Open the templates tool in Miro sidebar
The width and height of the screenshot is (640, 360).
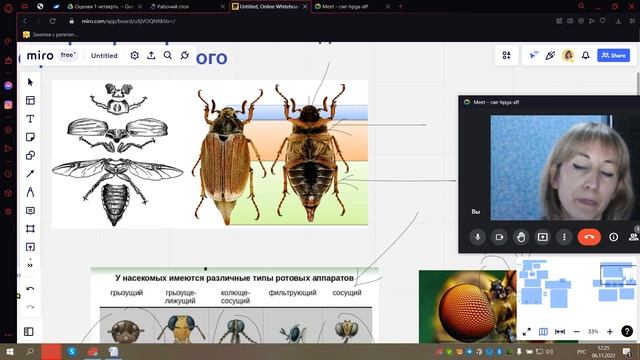30,100
